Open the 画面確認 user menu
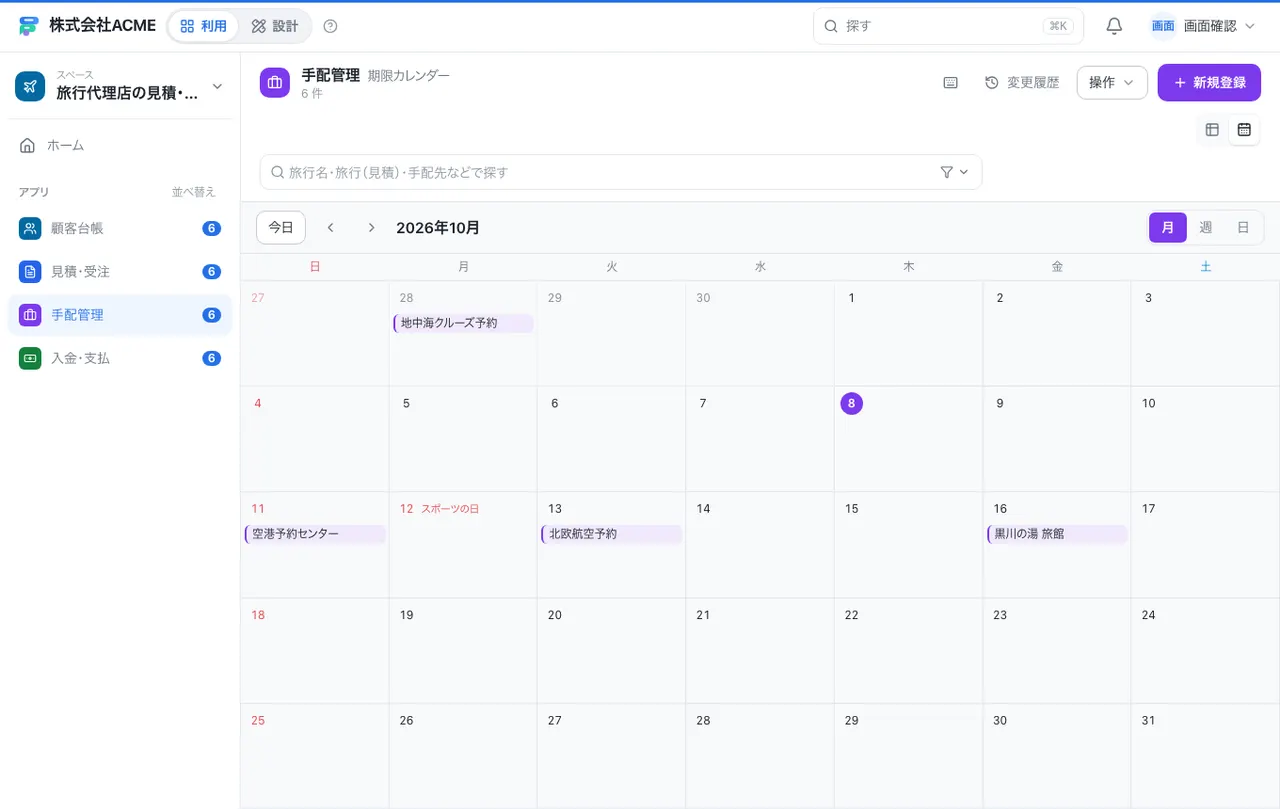The height and width of the screenshot is (809, 1280). click(x=1203, y=26)
